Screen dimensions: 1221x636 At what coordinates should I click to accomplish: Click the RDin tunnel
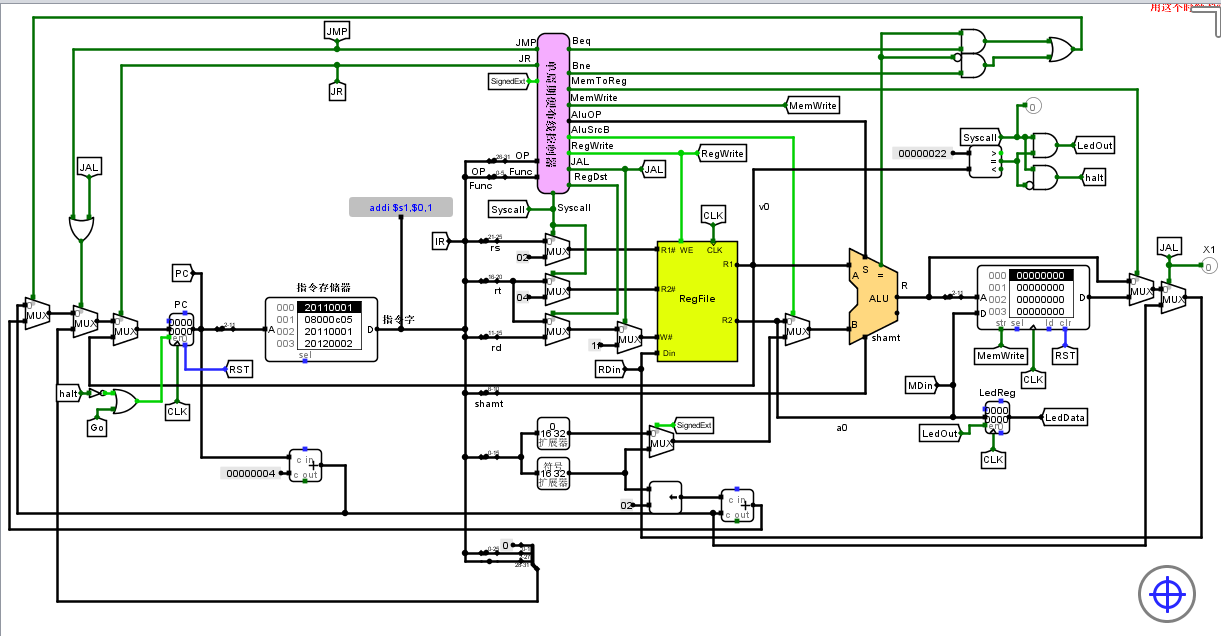point(608,369)
